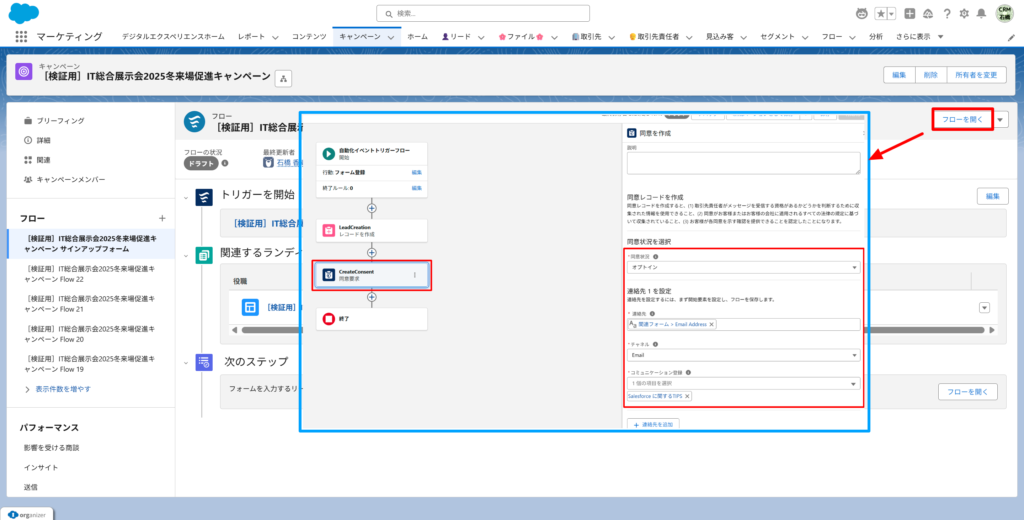This screenshot has width=1024, height=520.
Task: Open 詳細 in the sidebar
Action: point(44,140)
